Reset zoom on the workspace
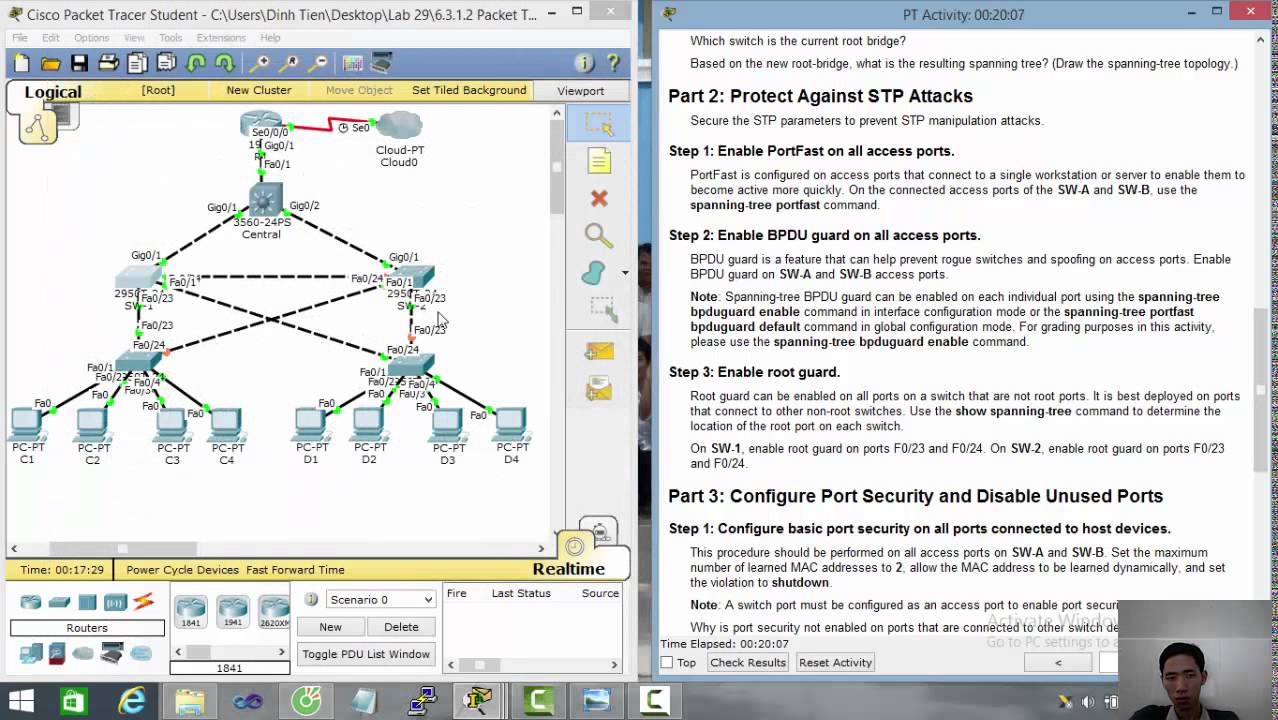Screen dimensions: 1278x720 coord(289,63)
